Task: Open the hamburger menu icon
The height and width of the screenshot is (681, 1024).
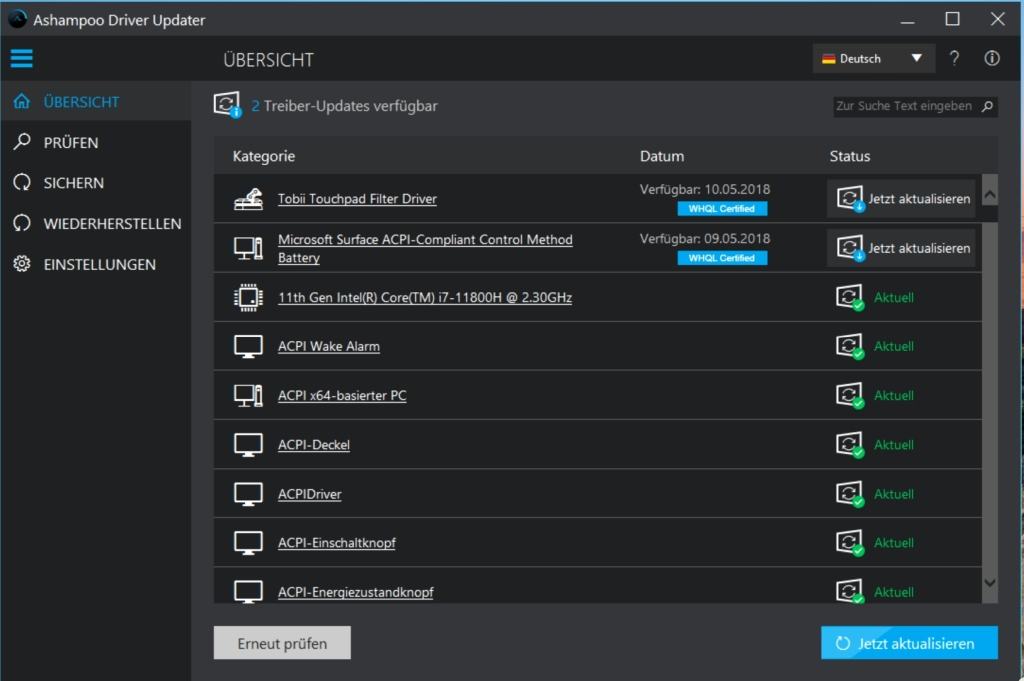Action: [21, 58]
